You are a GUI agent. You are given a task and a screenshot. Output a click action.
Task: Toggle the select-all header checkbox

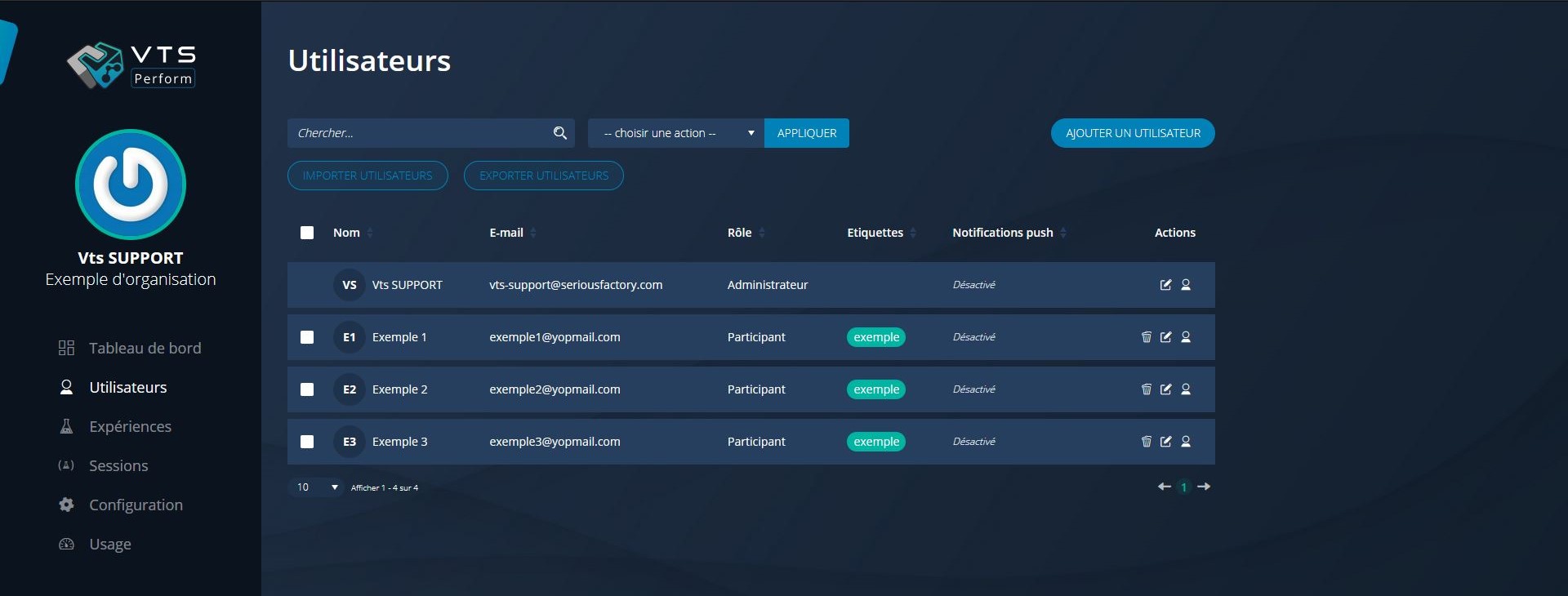tap(307, 233)
